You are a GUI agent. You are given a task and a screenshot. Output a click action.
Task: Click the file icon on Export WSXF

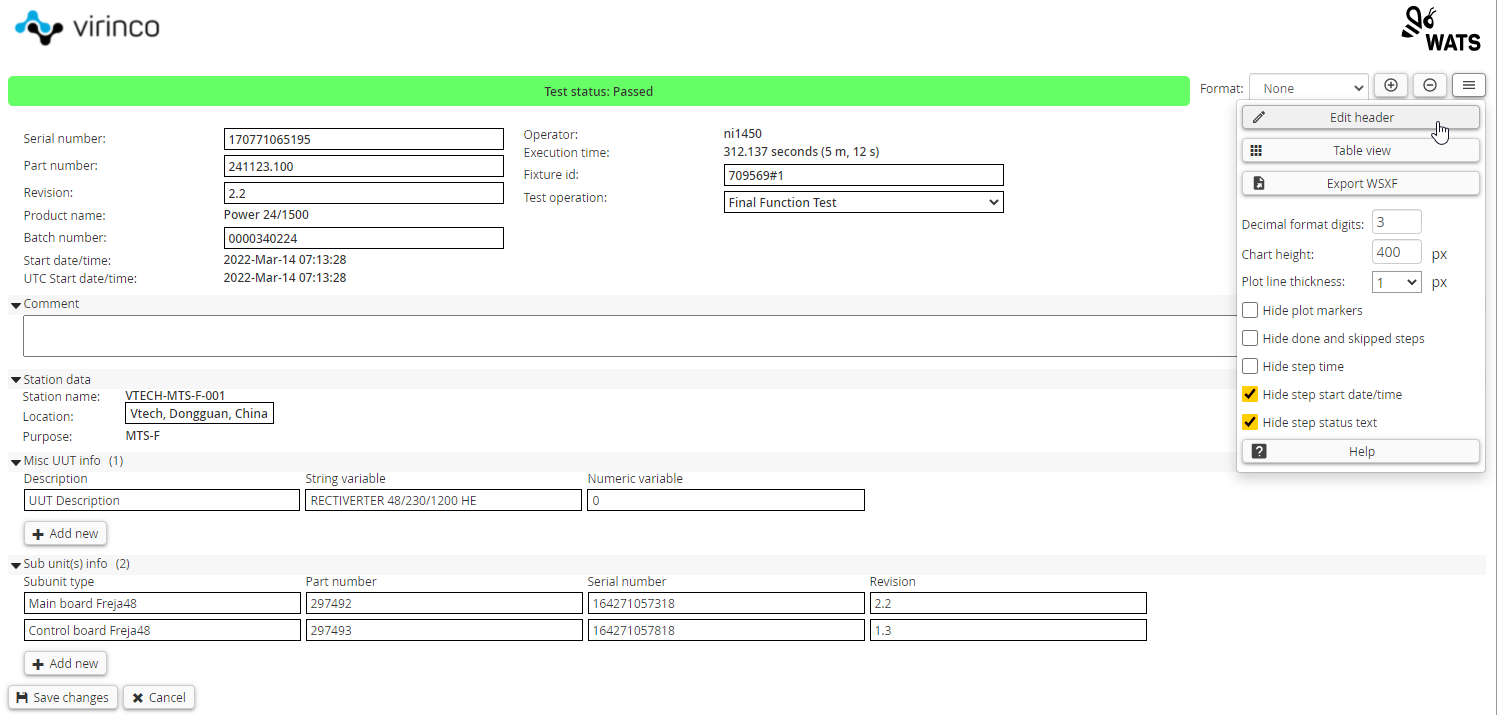pos(1258,183)
